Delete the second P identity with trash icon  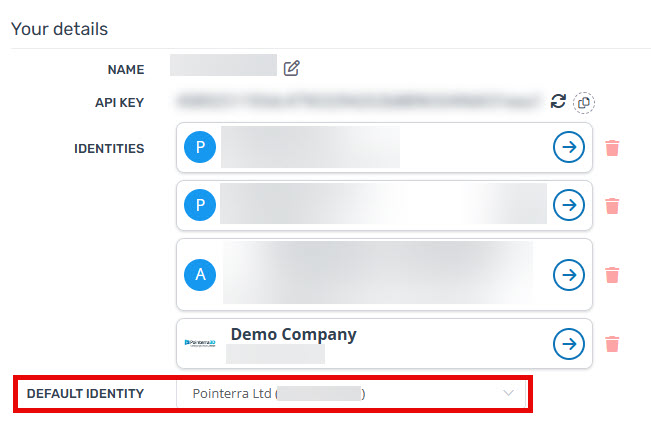pos(612,206)
